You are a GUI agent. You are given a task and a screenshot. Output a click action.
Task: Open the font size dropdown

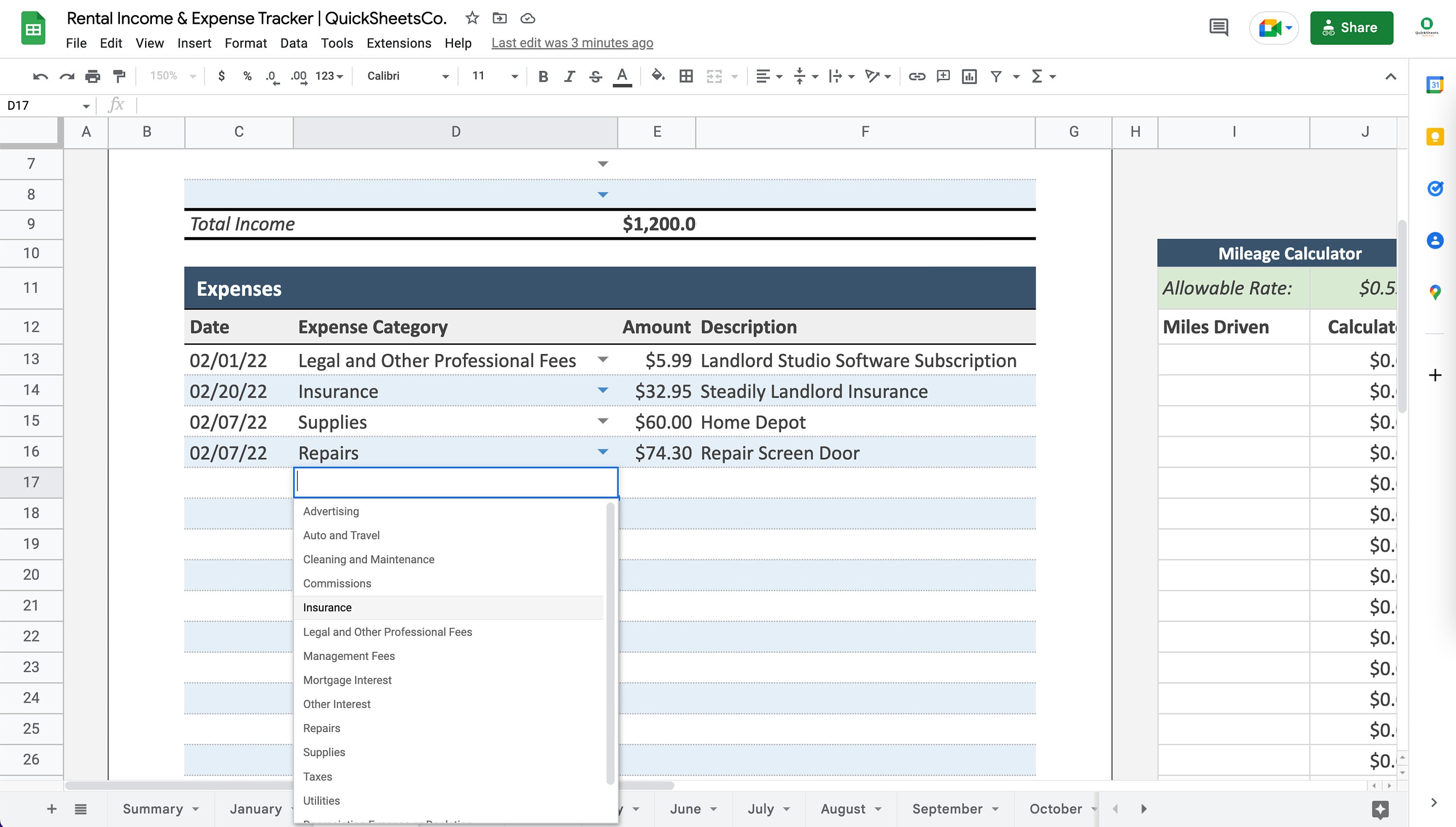point(495,76)
